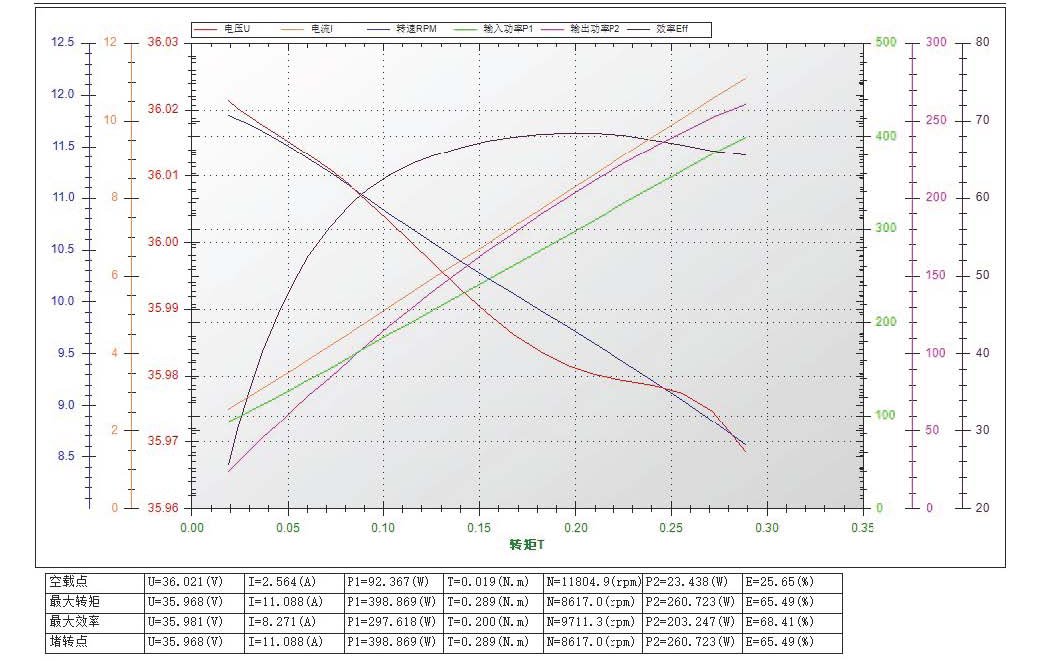1041x660 pixels.
Task: Click the 500 tick on green power axis
Action: (885, 42)
